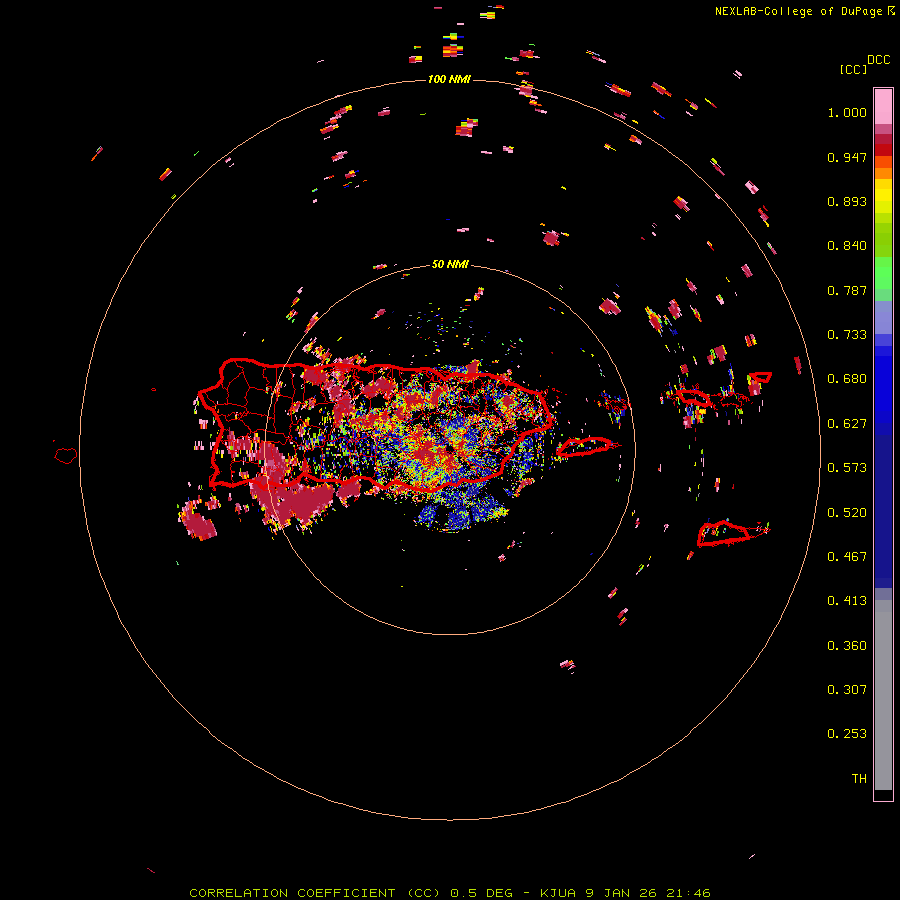900x900 pixels.
Task: Click the 0.733 scale value
Action: pos(847,335)
